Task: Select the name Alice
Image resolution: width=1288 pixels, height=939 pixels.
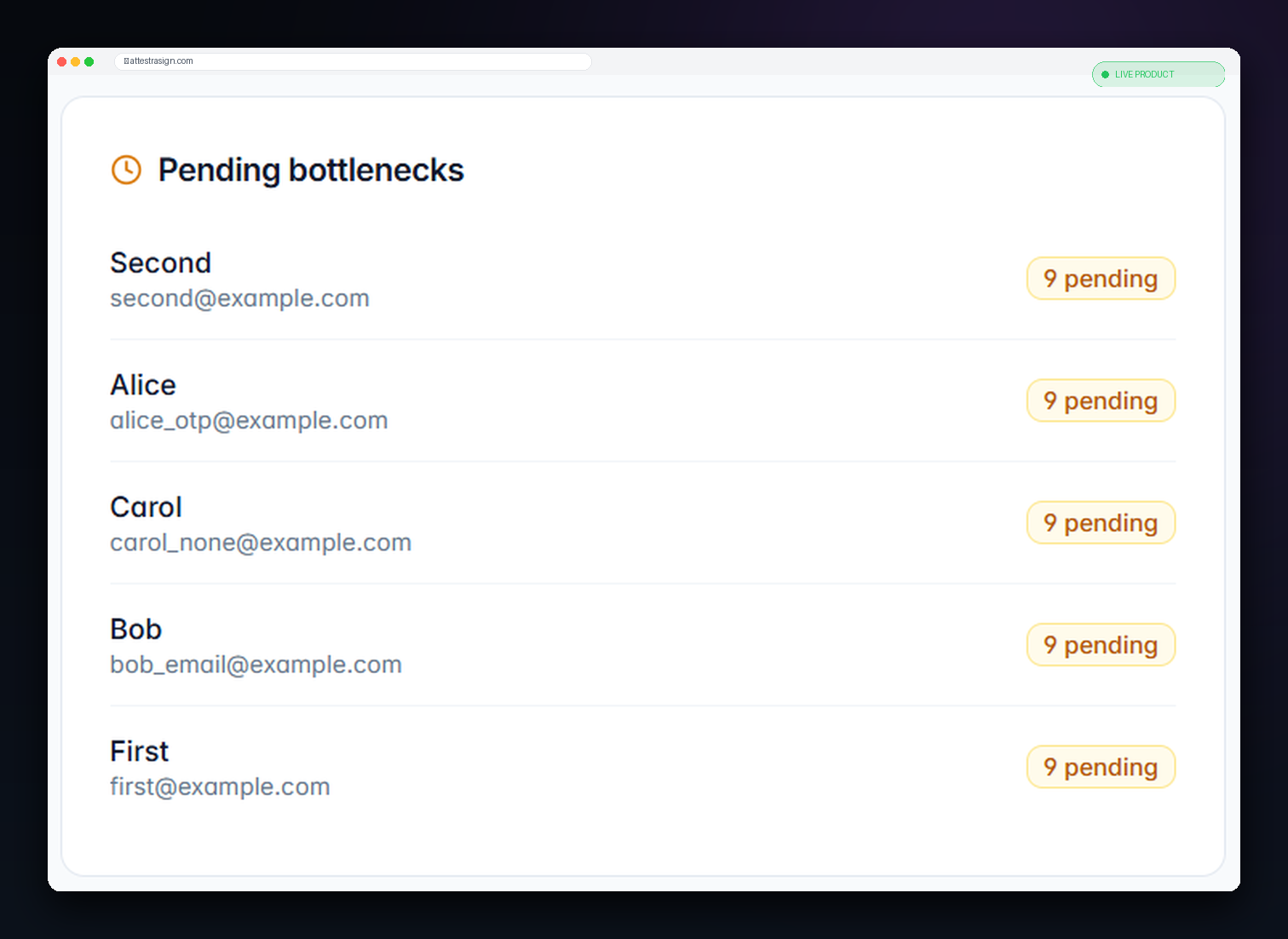Action: tap(143, 385)
